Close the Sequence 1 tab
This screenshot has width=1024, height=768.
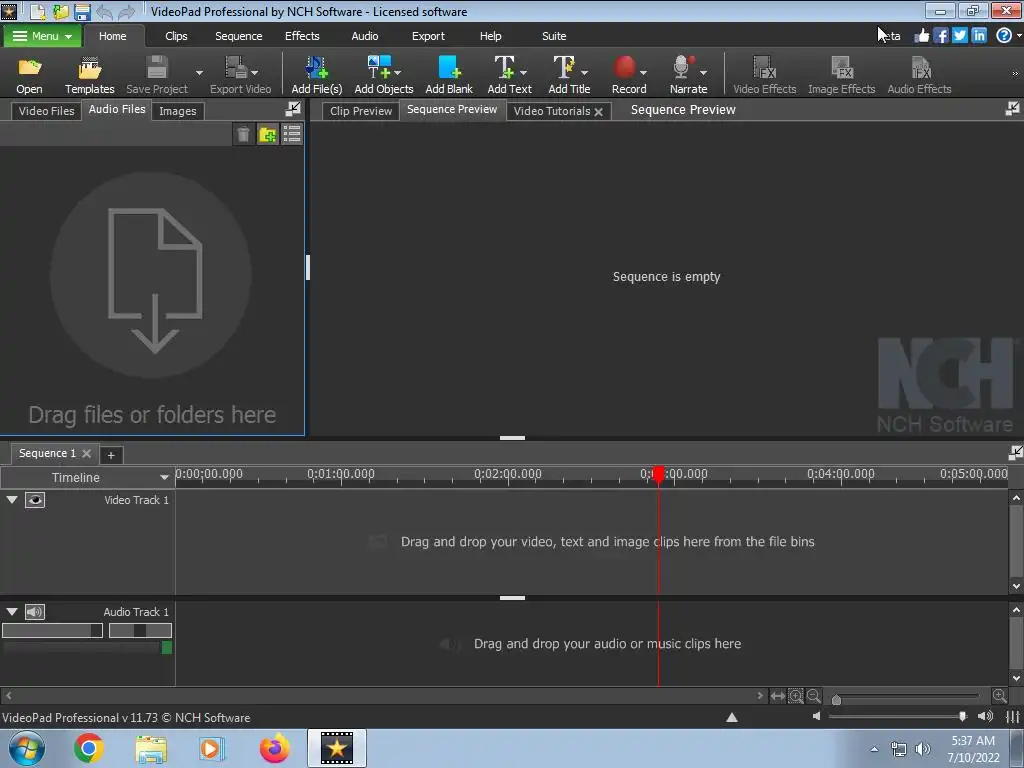tap(86, 453)
